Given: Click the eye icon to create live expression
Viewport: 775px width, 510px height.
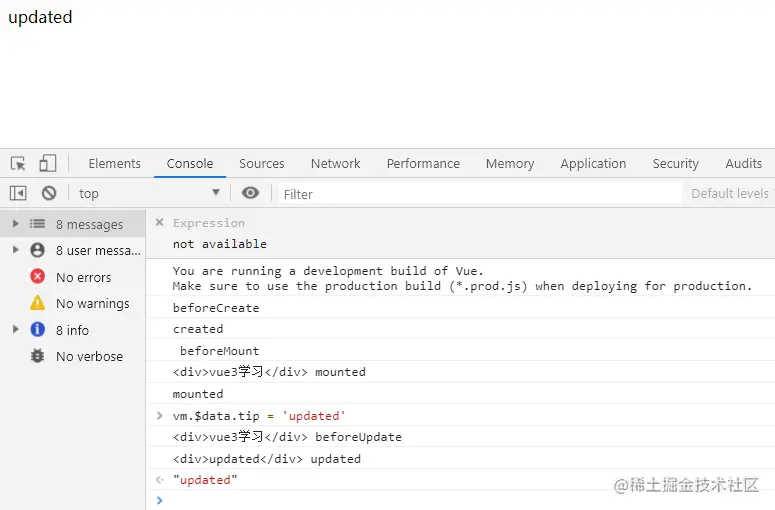Looking at the screenshot, I should (x=250, y=193).
